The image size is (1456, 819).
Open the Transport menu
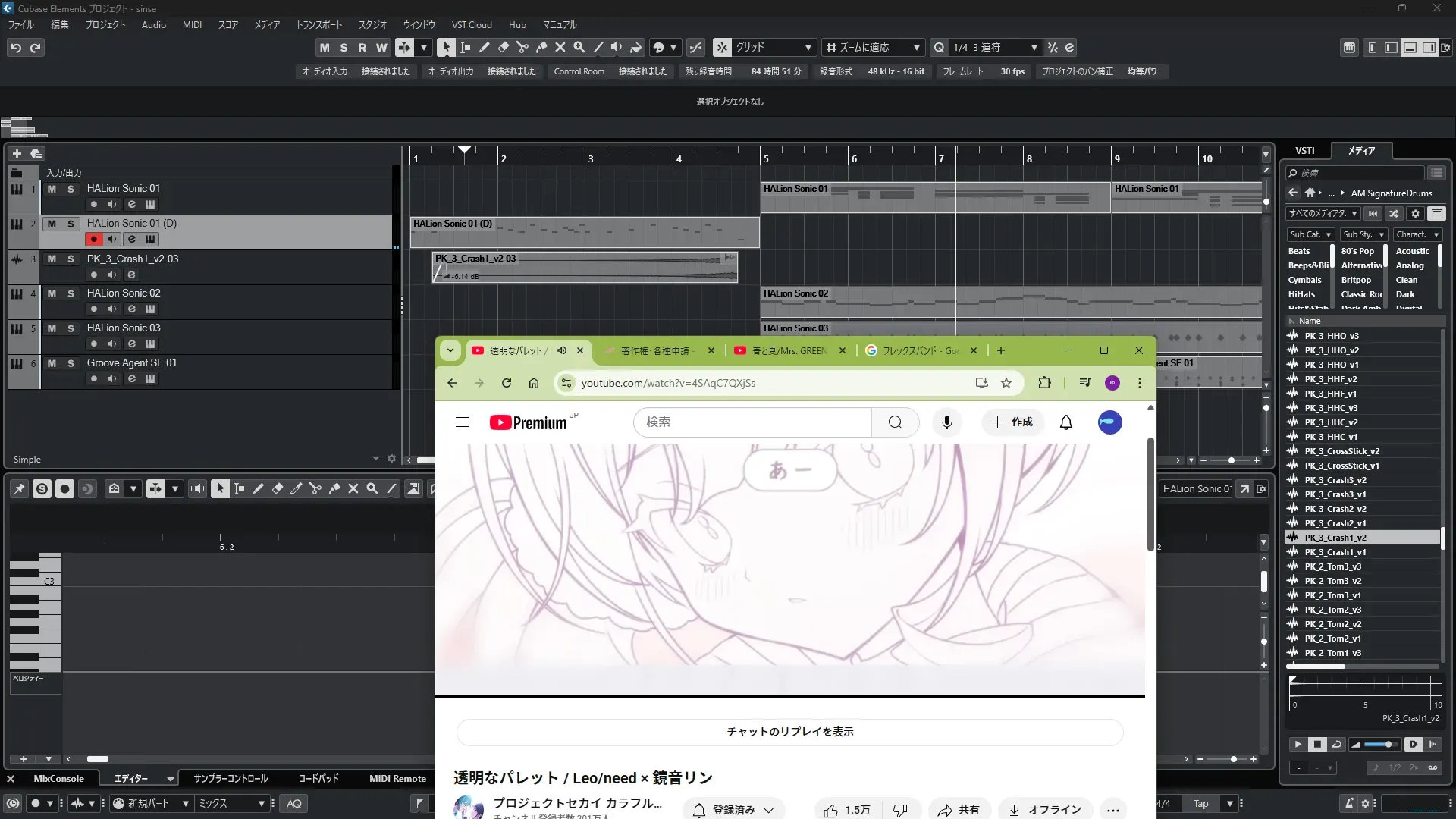tap(318, 25)
